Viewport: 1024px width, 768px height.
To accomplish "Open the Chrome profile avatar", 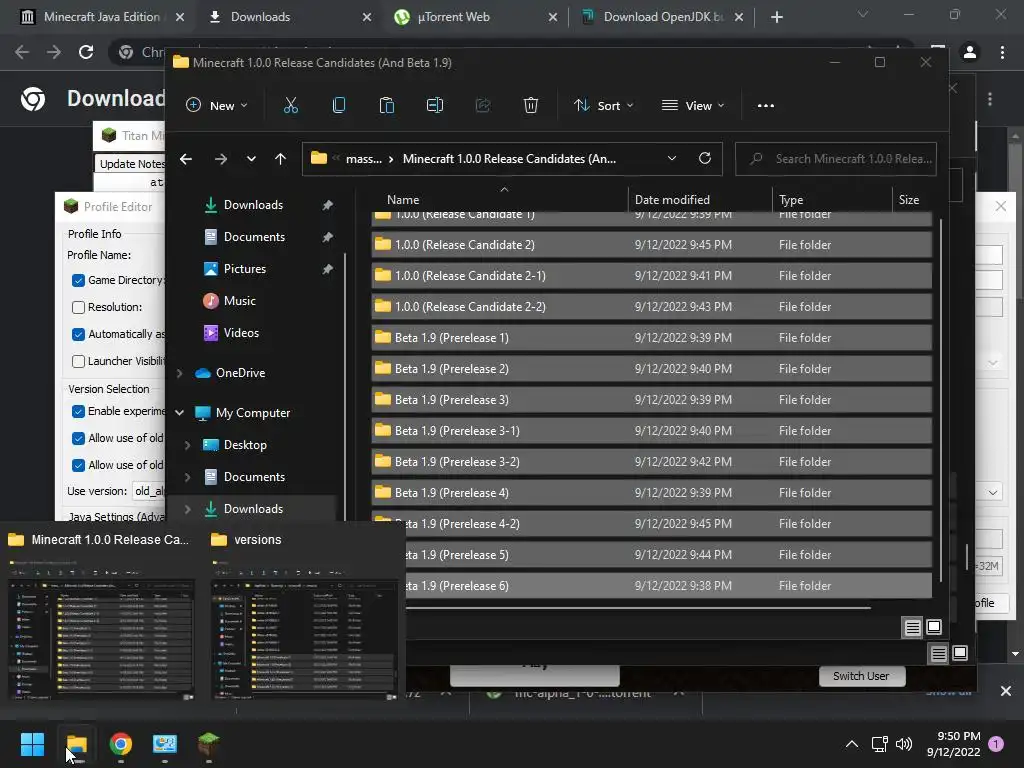I will tap(970, 52).
